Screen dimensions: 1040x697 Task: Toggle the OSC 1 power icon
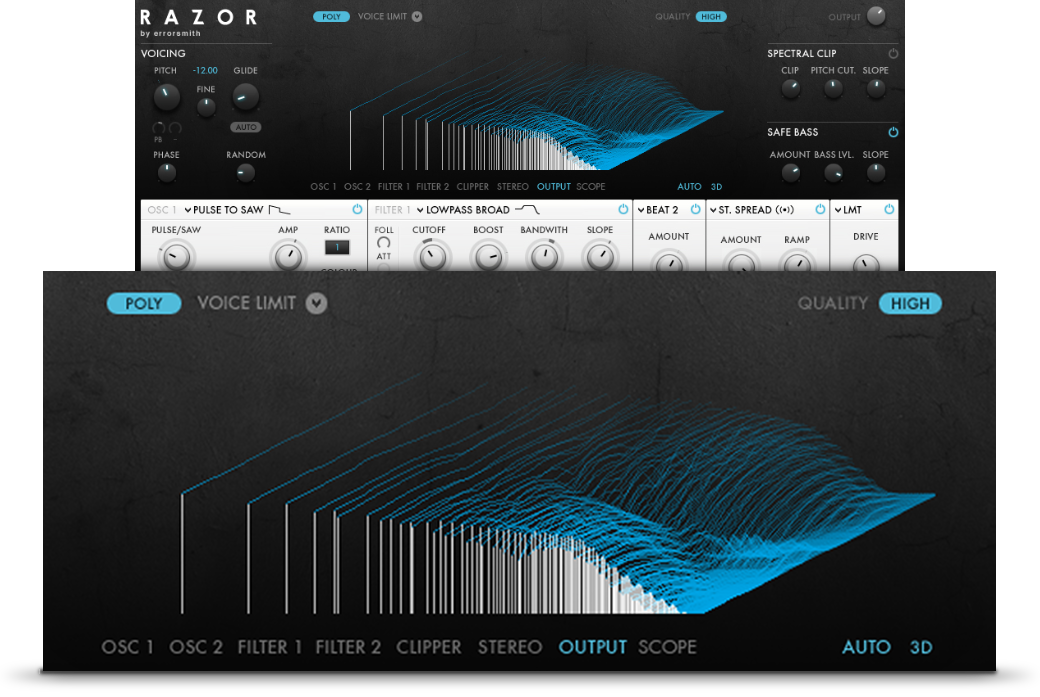(357, 210)
